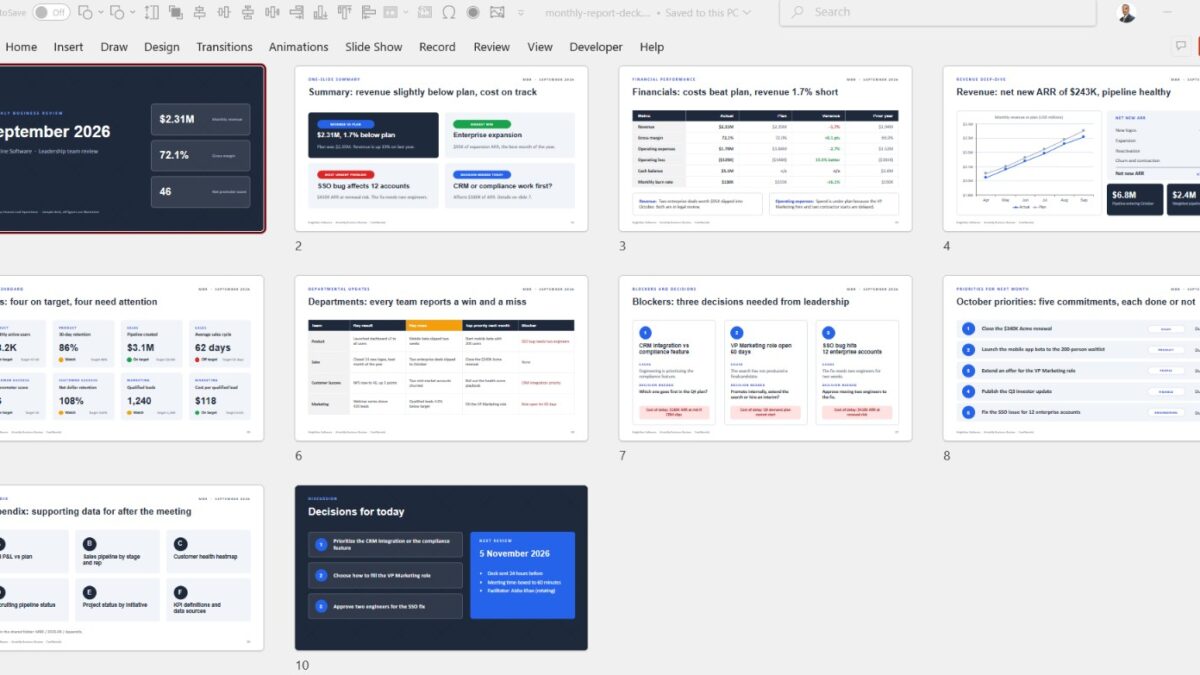Click picture icon right of the record circle
This screenshot has width=1200, height=675.
coord(497,12)
